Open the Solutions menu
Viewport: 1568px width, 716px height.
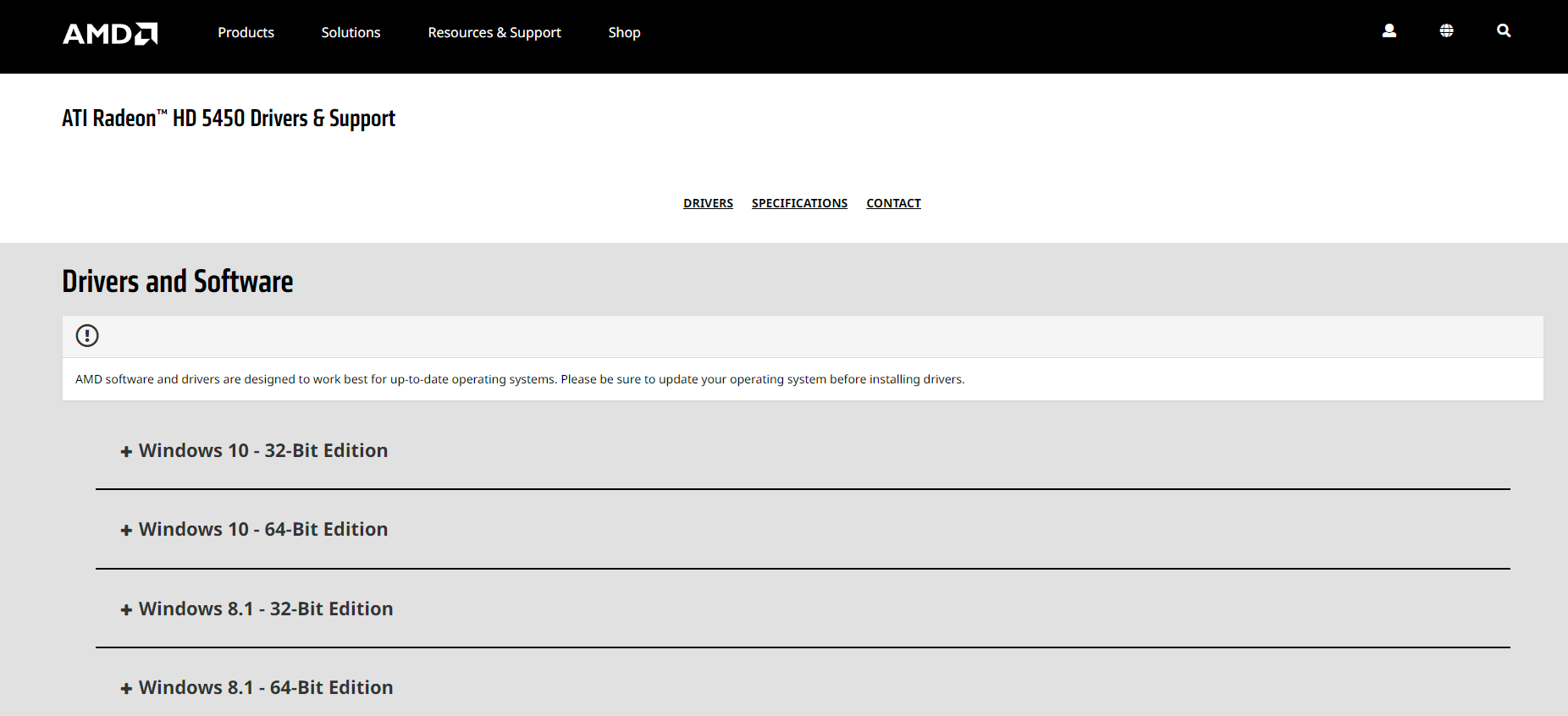click(351, 32)
